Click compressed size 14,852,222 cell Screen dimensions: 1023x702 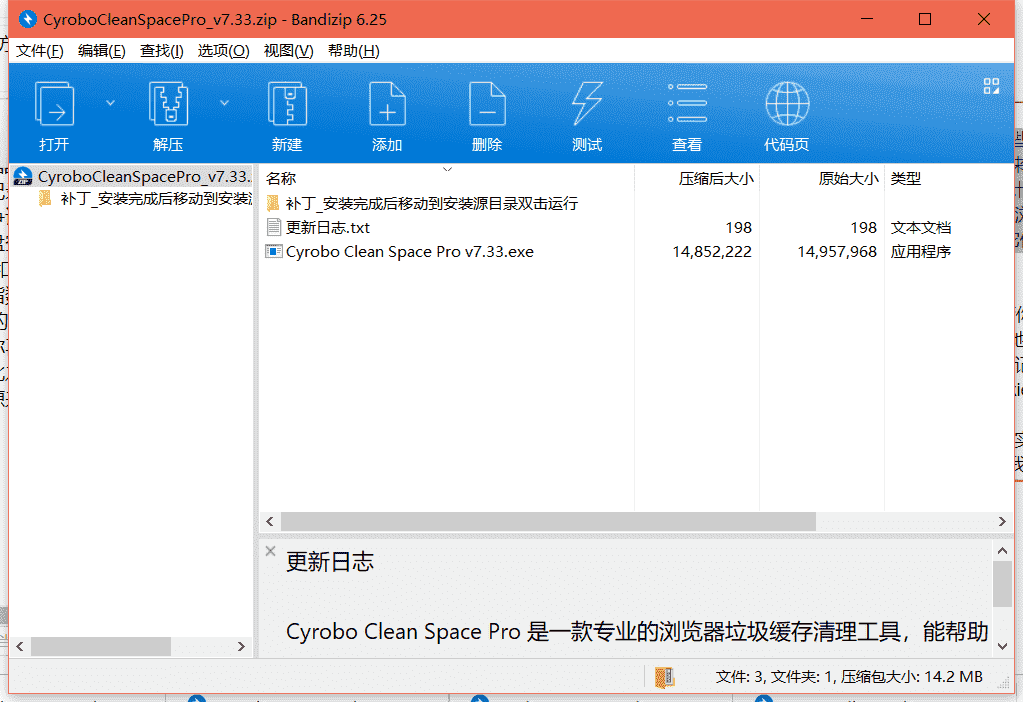tap(712, 252)
